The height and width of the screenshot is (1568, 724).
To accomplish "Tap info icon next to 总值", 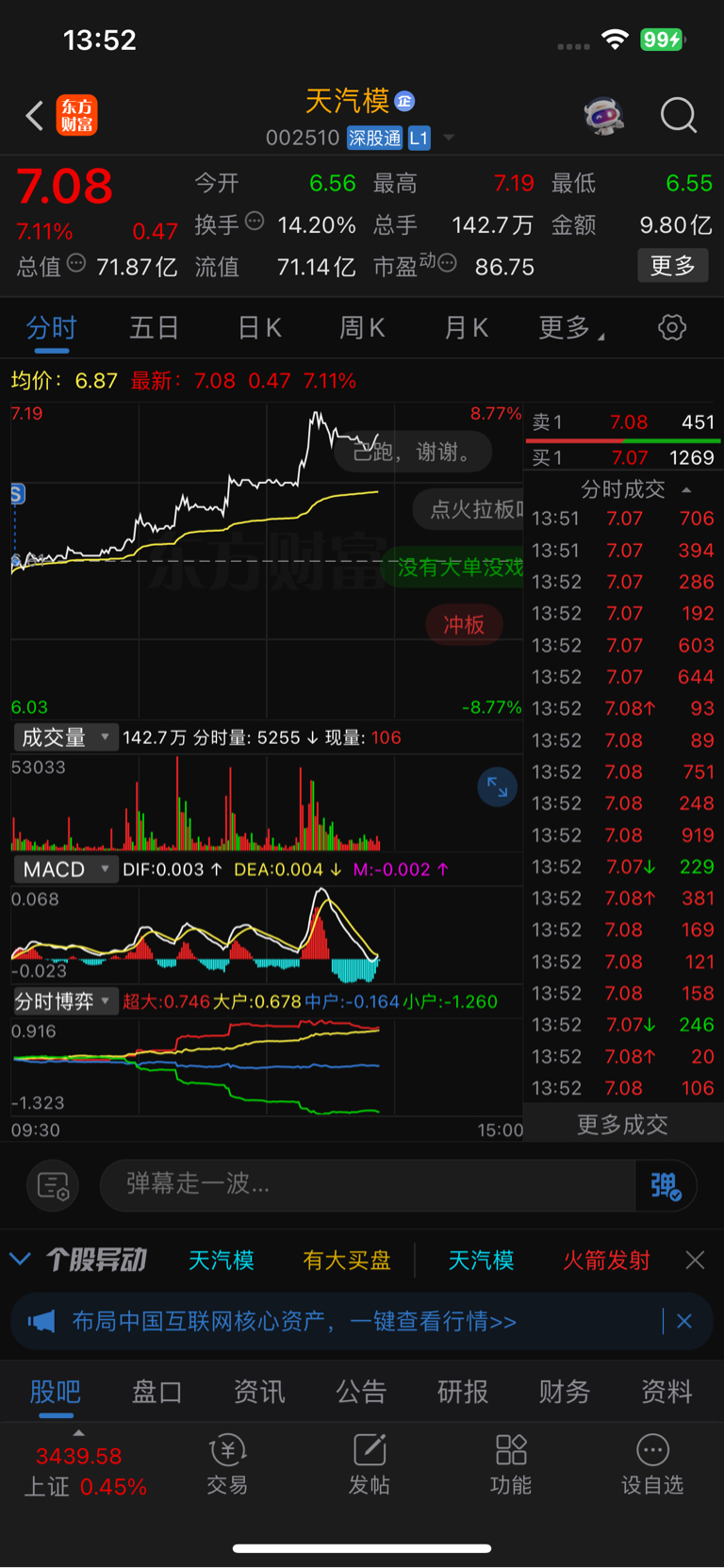I will [76, 263].
